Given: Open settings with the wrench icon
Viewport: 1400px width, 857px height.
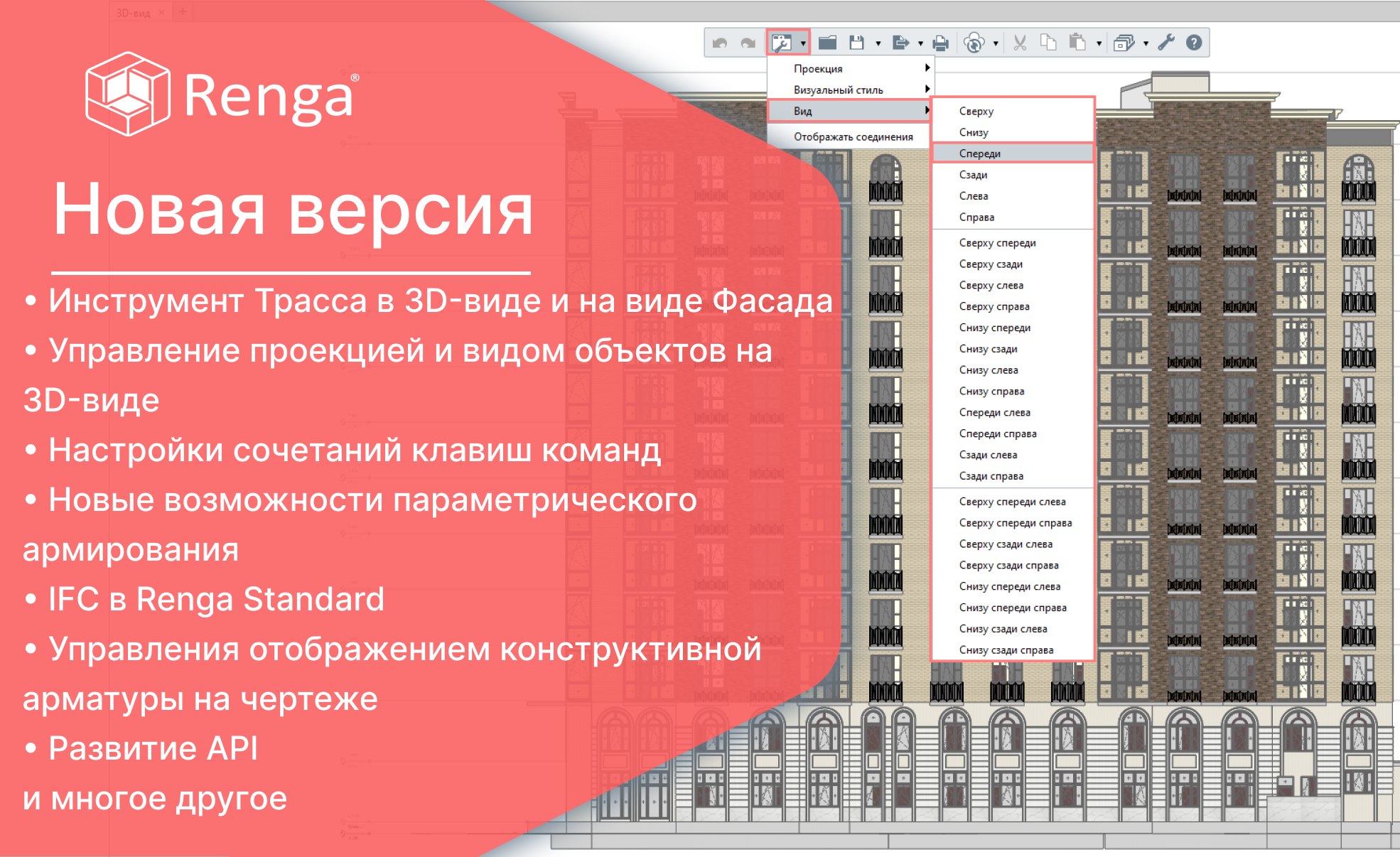Looking at the screenshot, I should [x=1166, y=43].
